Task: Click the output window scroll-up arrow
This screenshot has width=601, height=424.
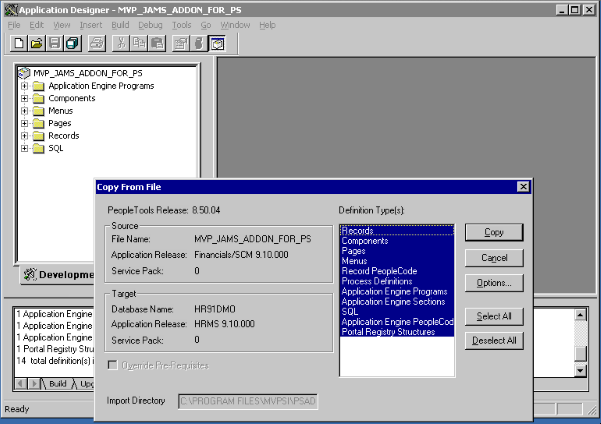Action: (580, 315)
